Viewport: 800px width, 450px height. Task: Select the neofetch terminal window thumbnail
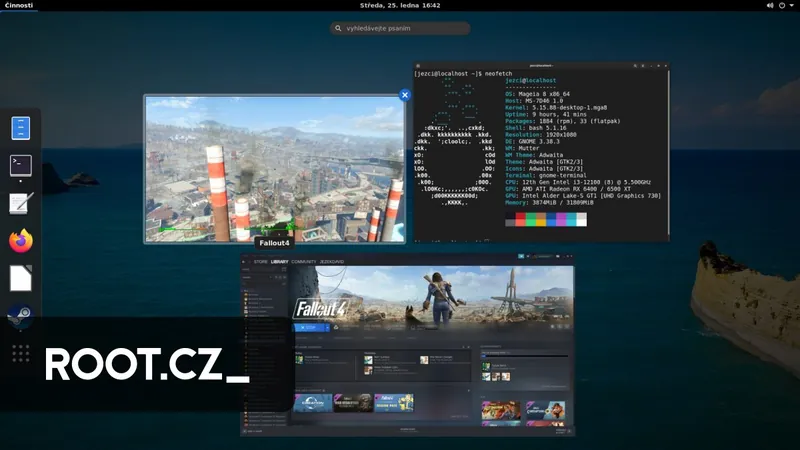click(x=541, y=152)
